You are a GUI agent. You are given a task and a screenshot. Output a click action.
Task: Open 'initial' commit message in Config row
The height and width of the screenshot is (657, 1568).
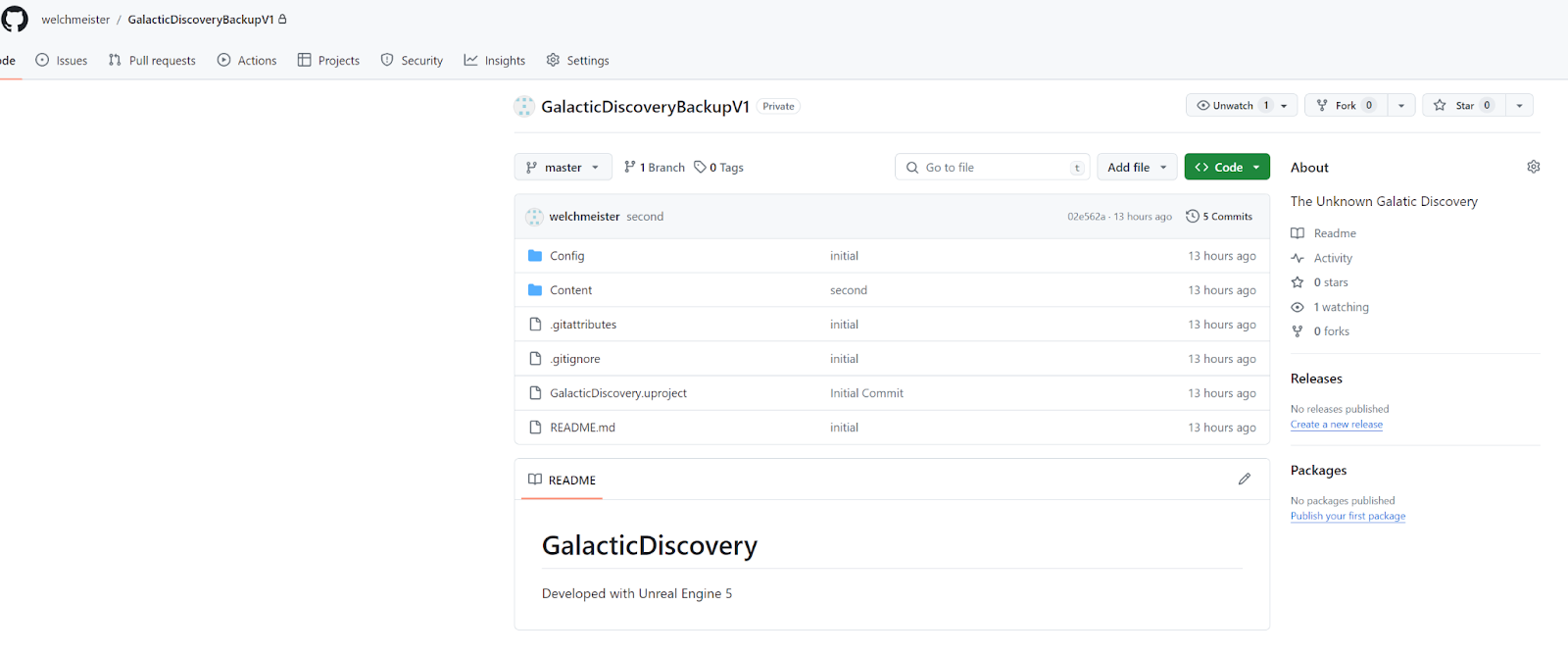pyautogui.click(x=844, y=256)
